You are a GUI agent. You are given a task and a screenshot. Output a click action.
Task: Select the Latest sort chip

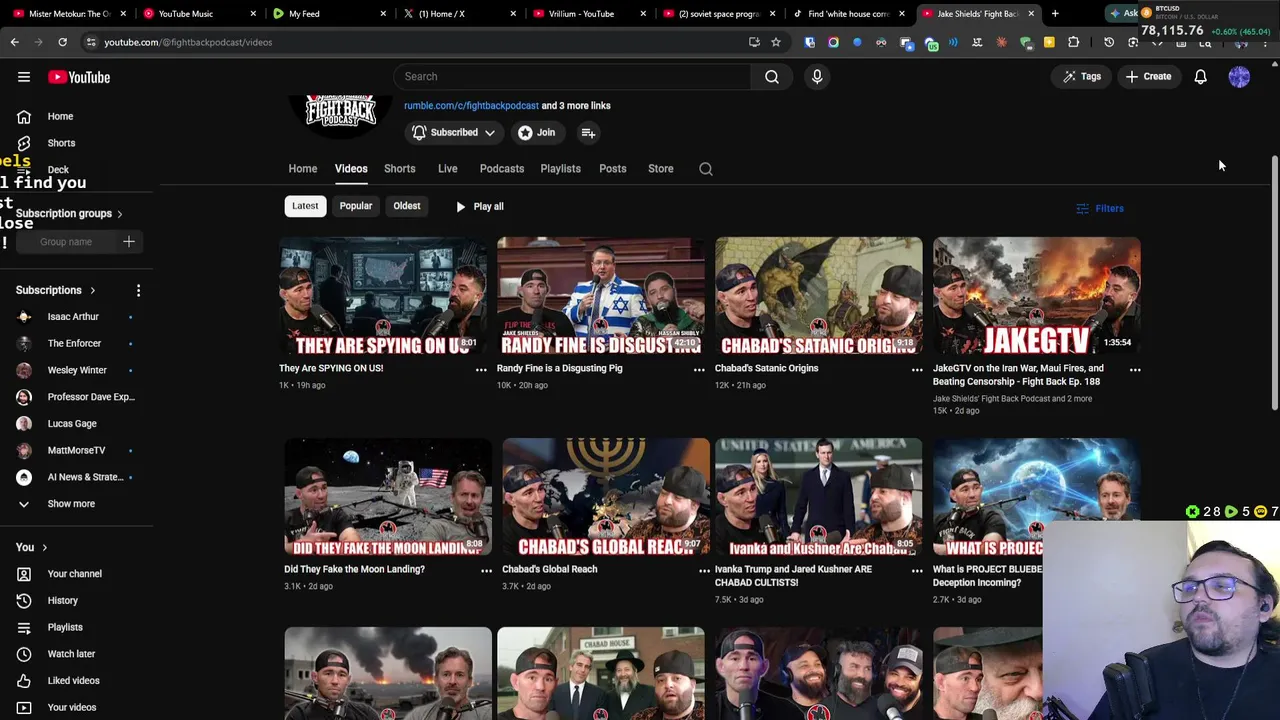coord(305,206)
